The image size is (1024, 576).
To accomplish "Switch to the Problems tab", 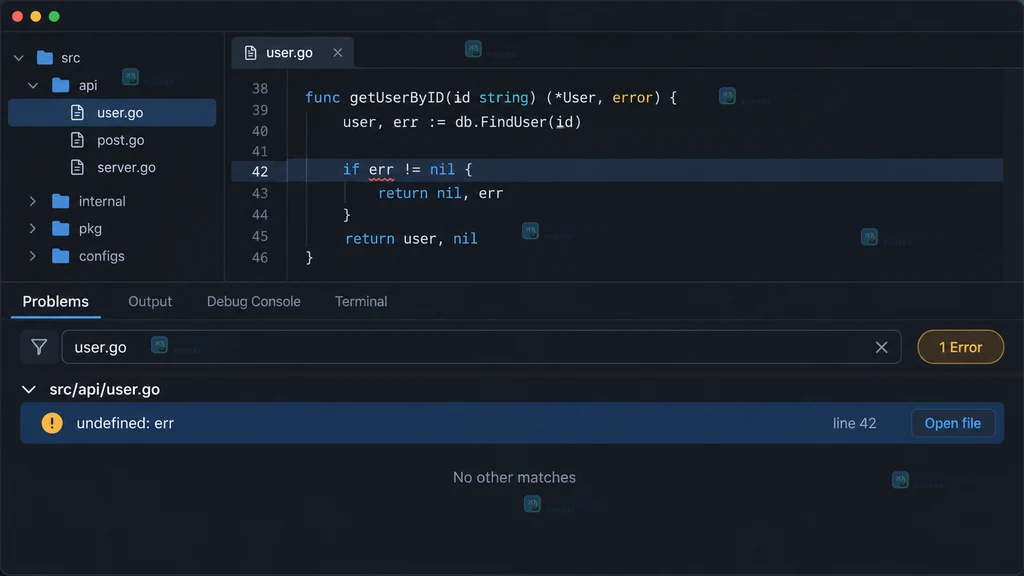I will (x=56, y=302).
